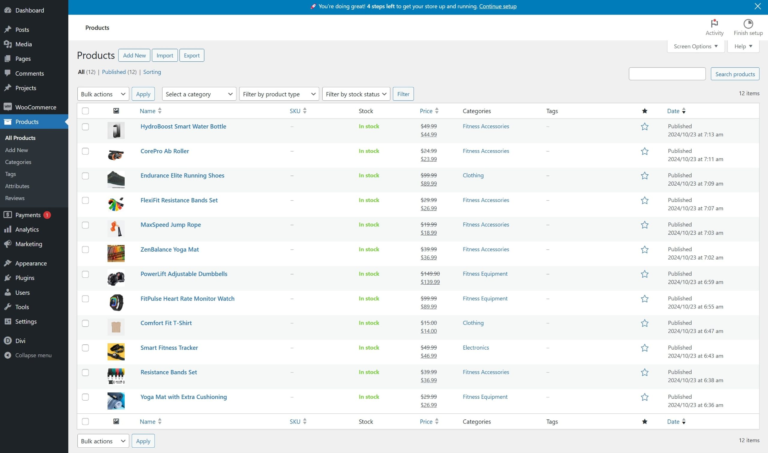Click the product search input field
This screenshot has height=453, width=768.
[x=667, y=74]
